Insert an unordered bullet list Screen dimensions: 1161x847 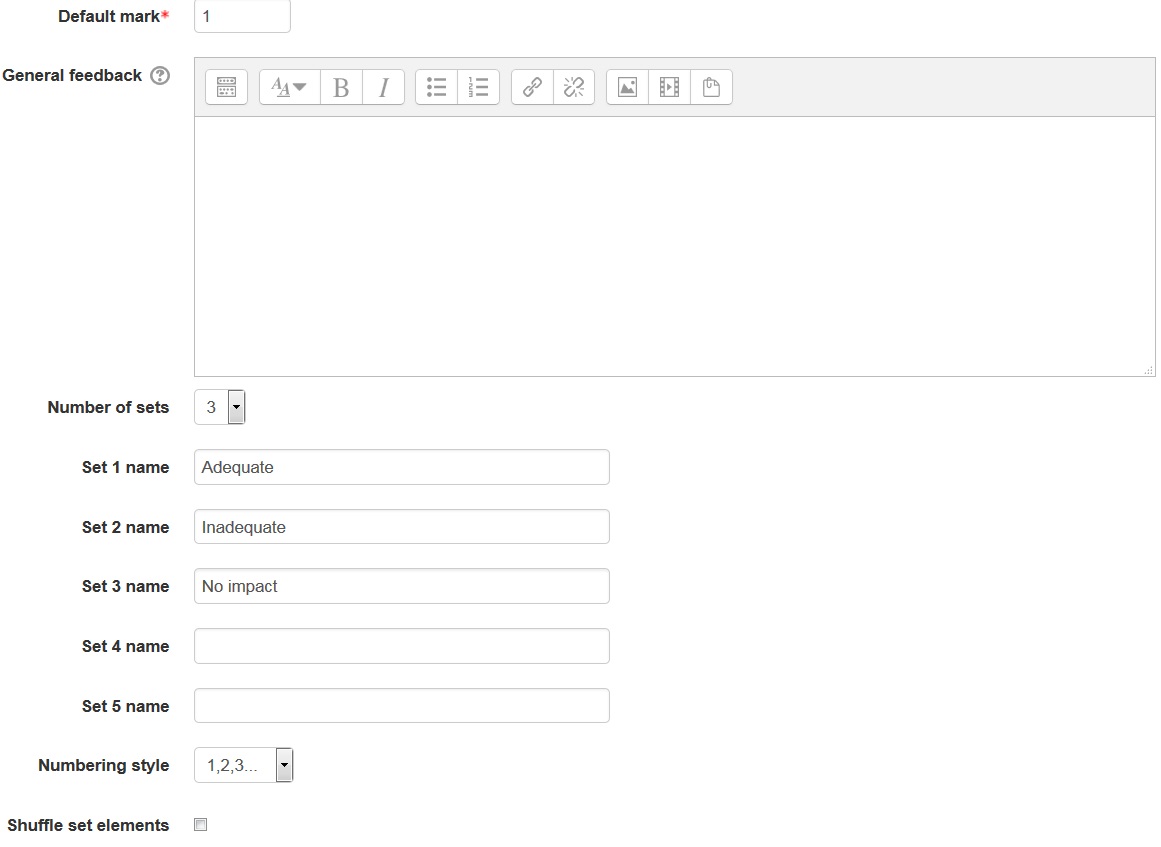tap(436, 87)
